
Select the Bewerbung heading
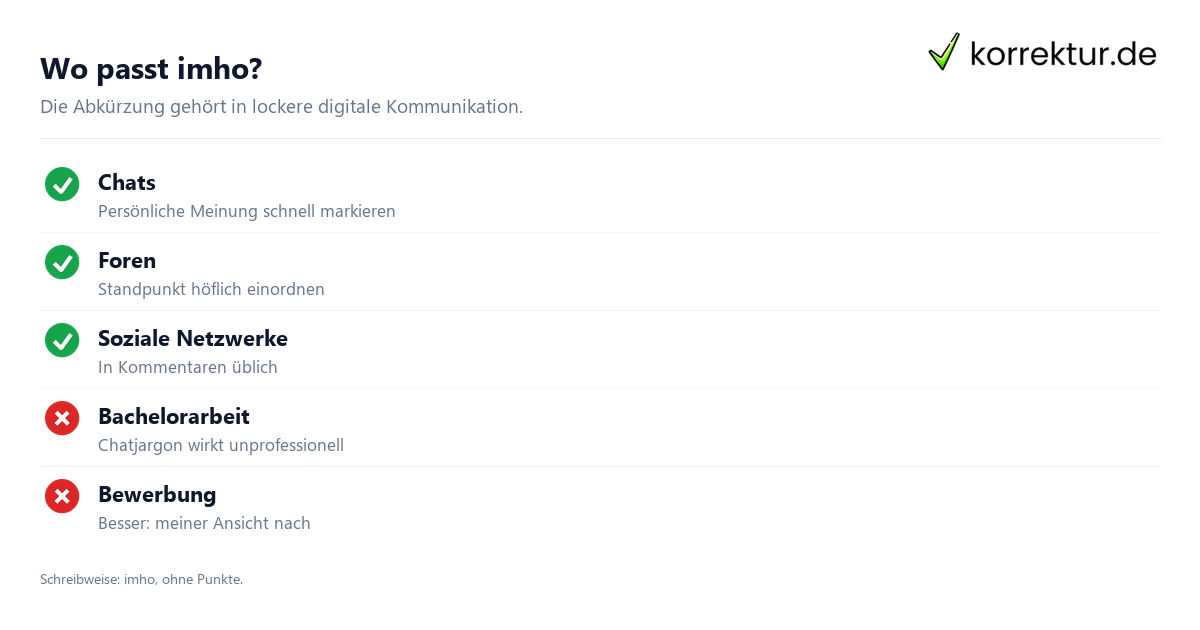point(157,494)
